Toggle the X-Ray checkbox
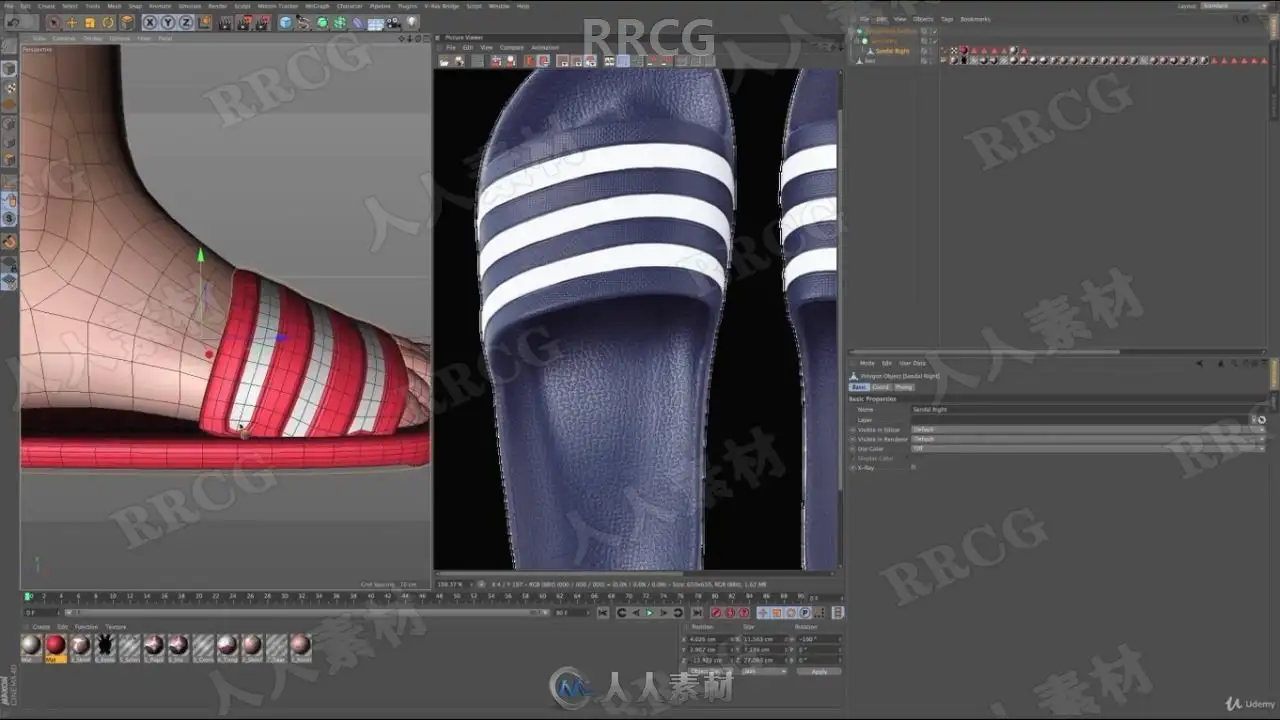 [913, 467]
